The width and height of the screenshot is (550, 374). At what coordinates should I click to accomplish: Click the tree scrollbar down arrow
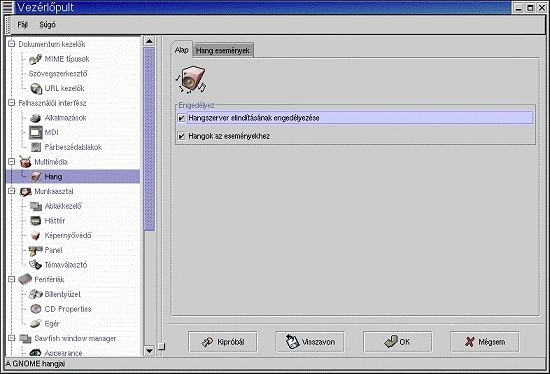click(x=149, y=350)
